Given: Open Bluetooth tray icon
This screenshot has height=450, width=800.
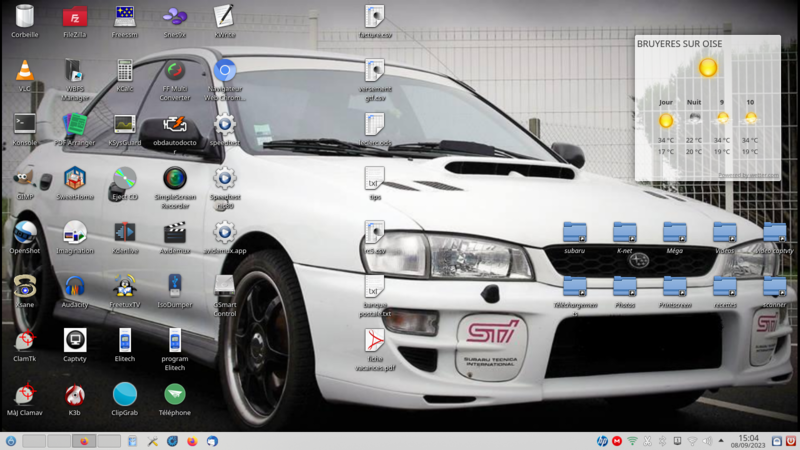Looking at the screenshot, I should pos(662,441).
